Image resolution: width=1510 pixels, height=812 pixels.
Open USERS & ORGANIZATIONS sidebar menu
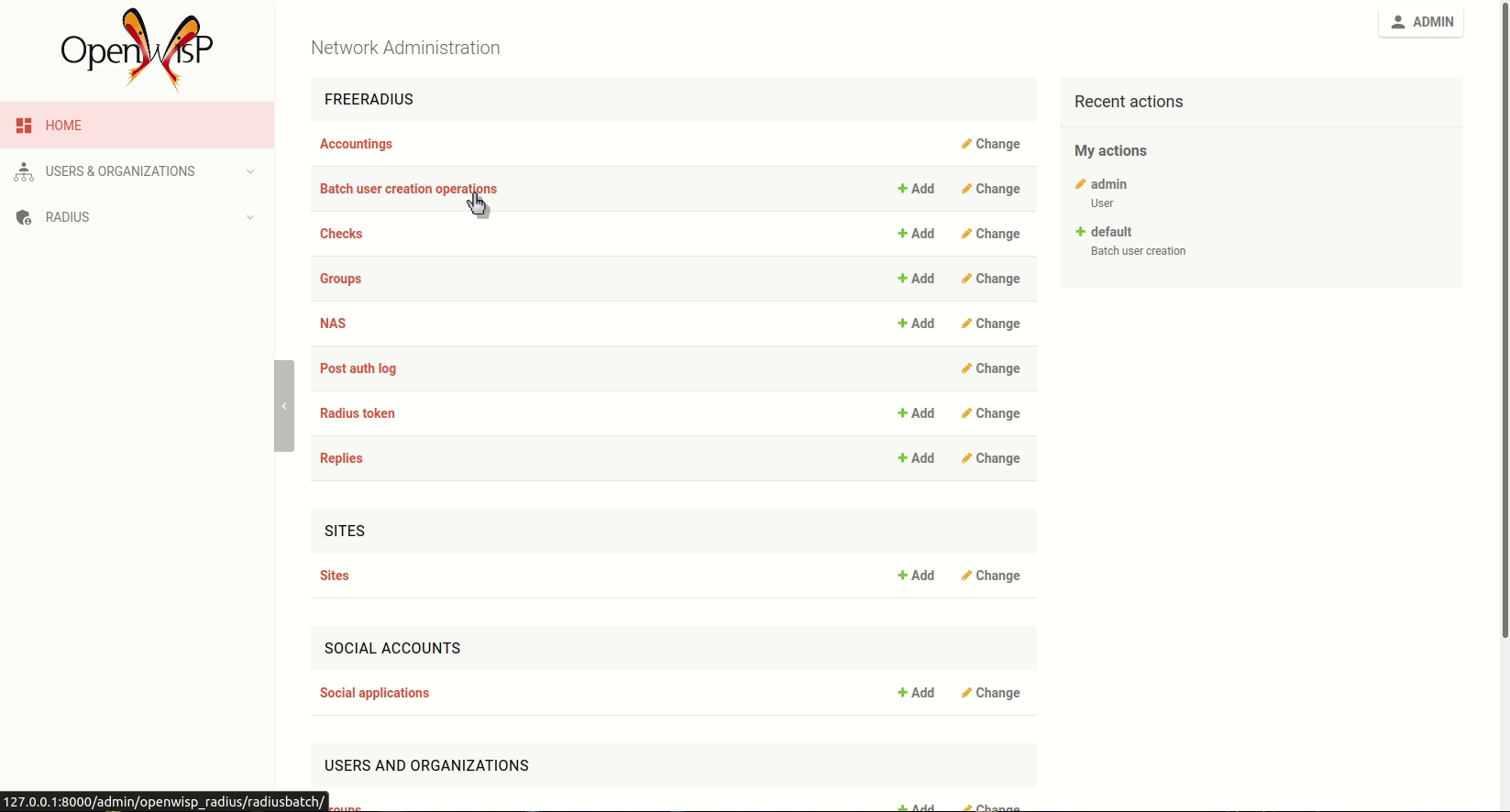click(138, 171)
